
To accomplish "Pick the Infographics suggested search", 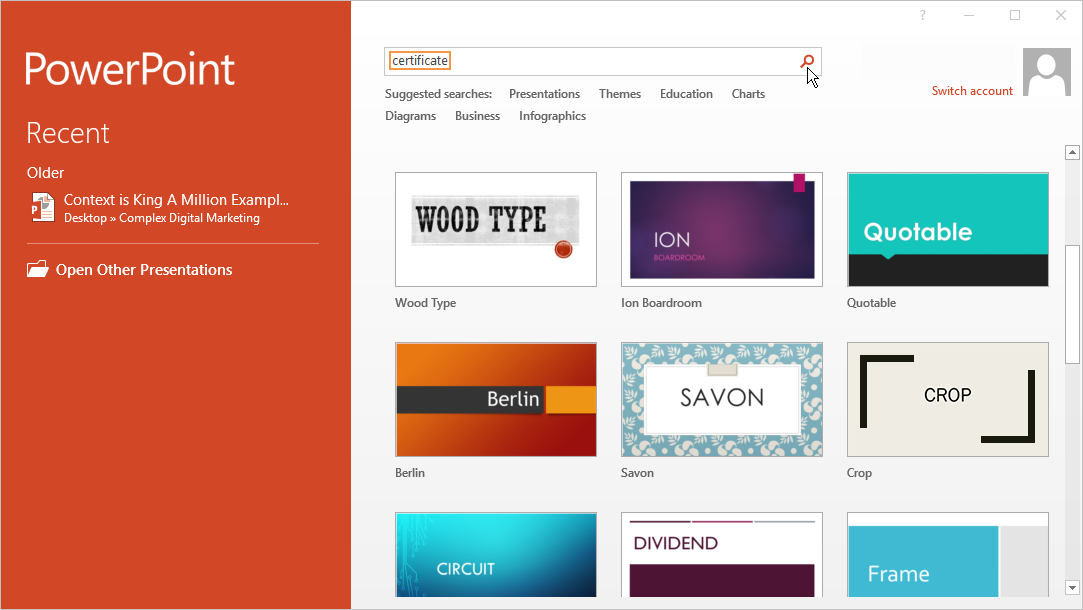I will 552,116.
